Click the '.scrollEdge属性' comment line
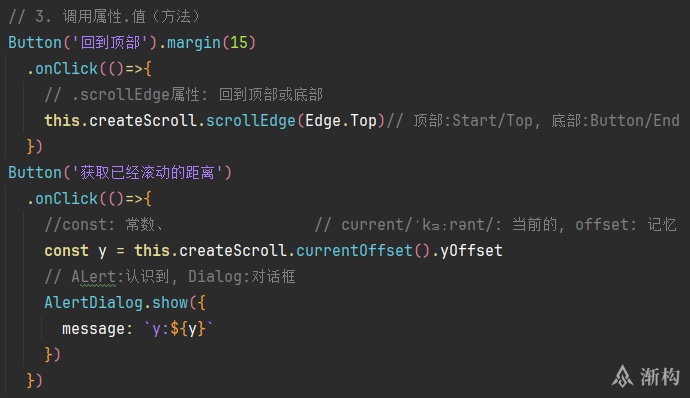The height and width of the screenshot is (398, 690). [x=184, y=95]
